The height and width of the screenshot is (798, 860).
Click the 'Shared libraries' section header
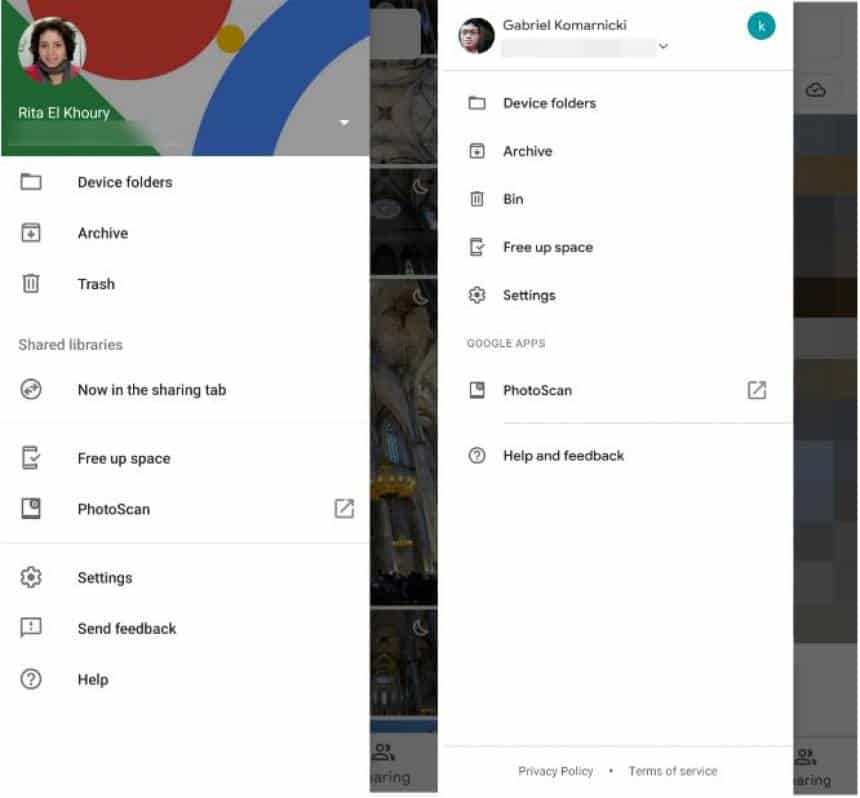tap(70, 344)
